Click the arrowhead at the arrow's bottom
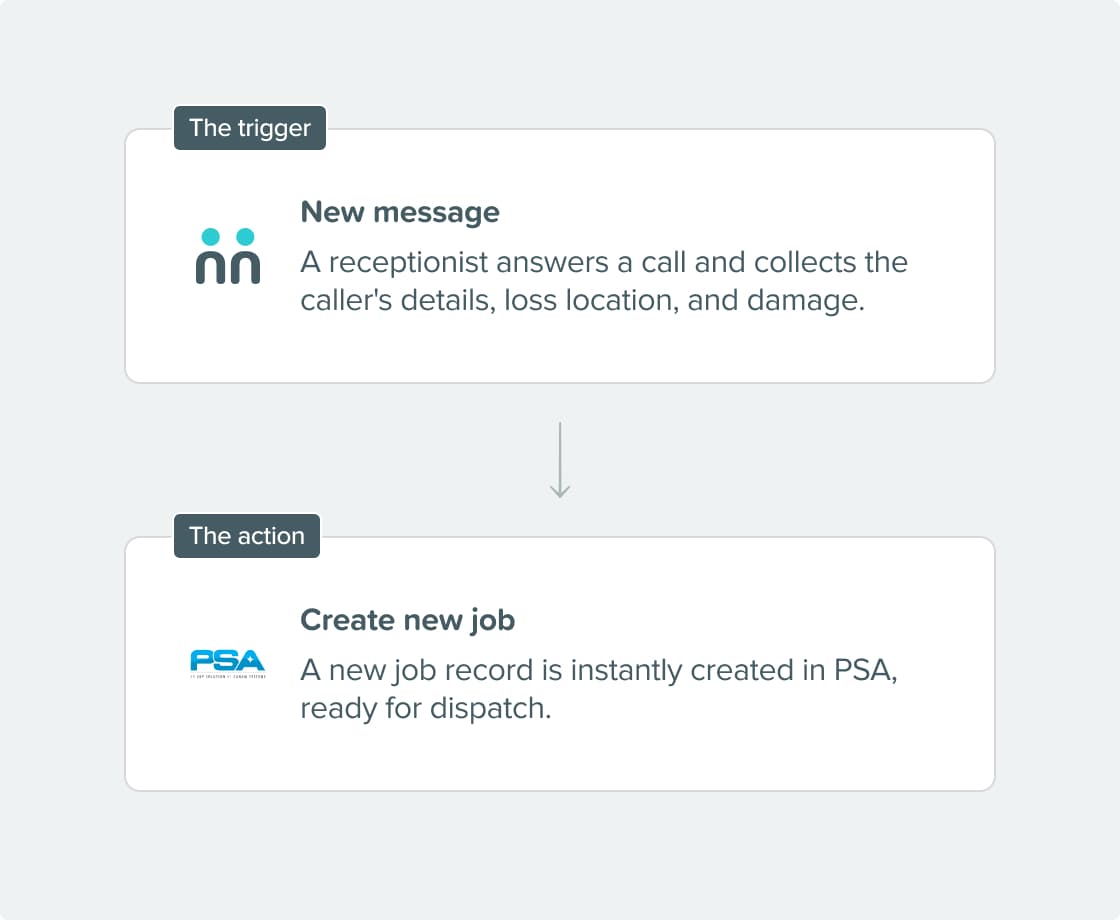 coord(560,491)
